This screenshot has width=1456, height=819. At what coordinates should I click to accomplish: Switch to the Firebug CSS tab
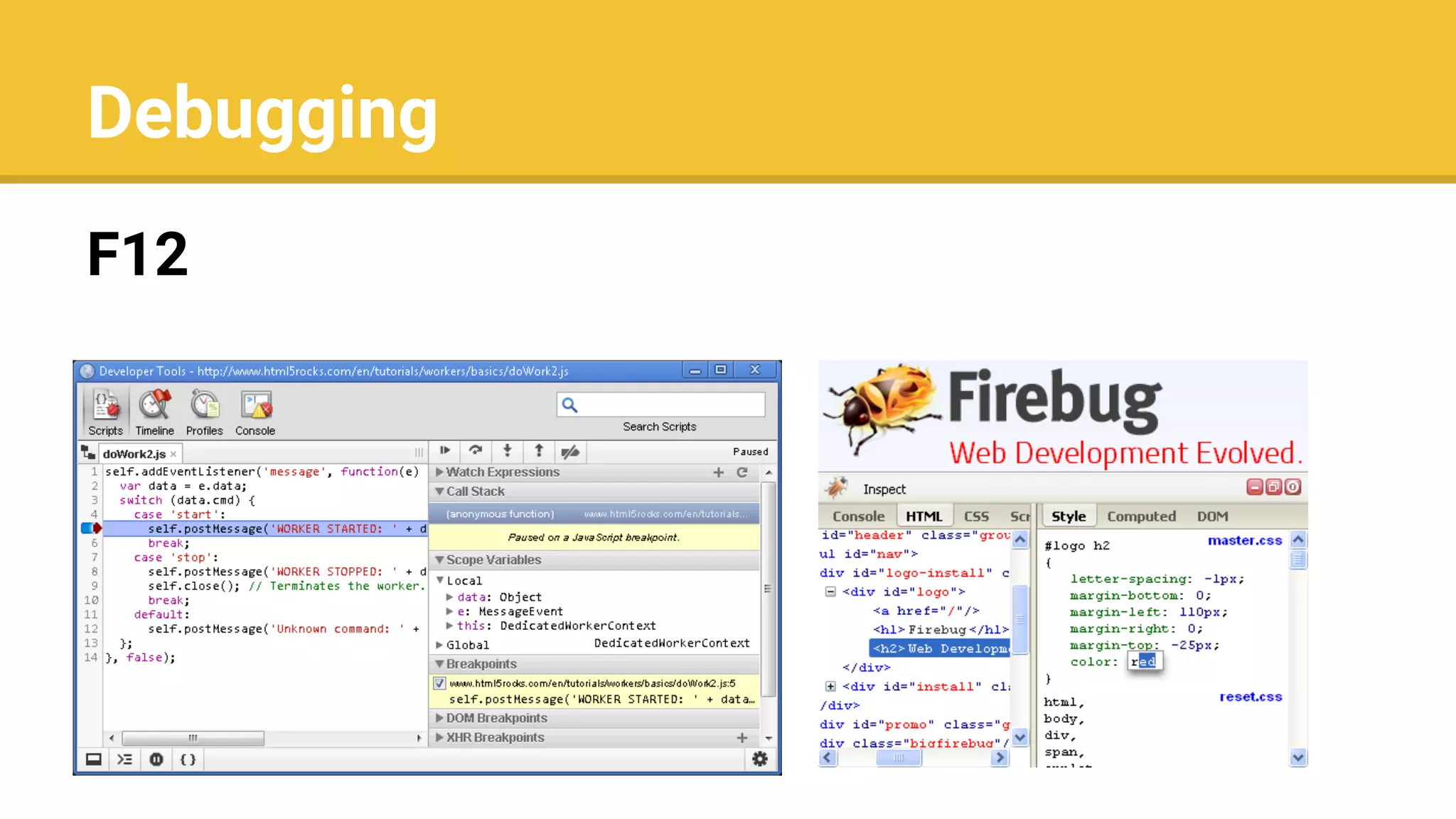pos(976,516)
